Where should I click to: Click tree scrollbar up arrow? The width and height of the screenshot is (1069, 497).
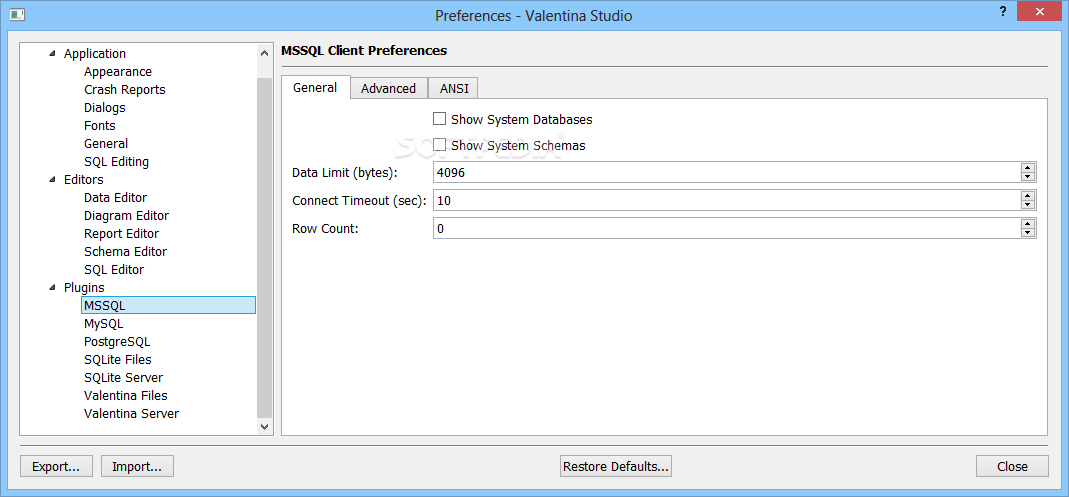coord(265,52)
